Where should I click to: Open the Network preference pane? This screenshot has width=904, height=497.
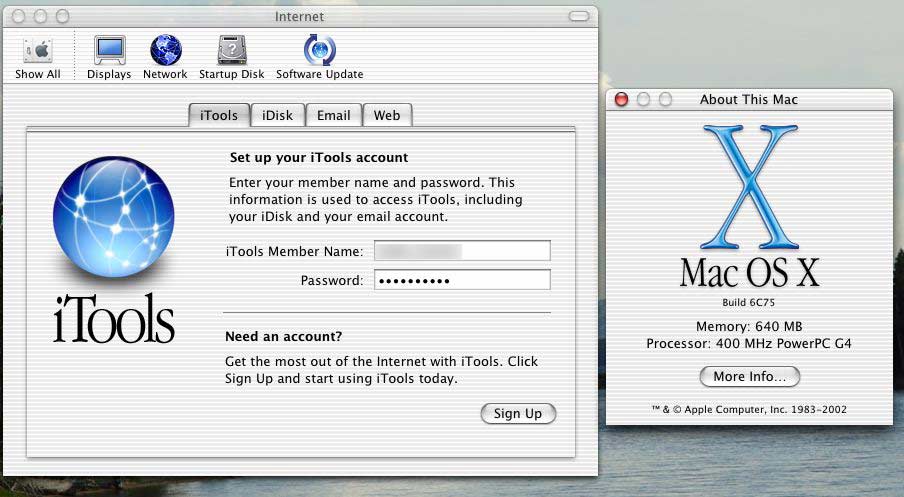click(x=165, y=58)
